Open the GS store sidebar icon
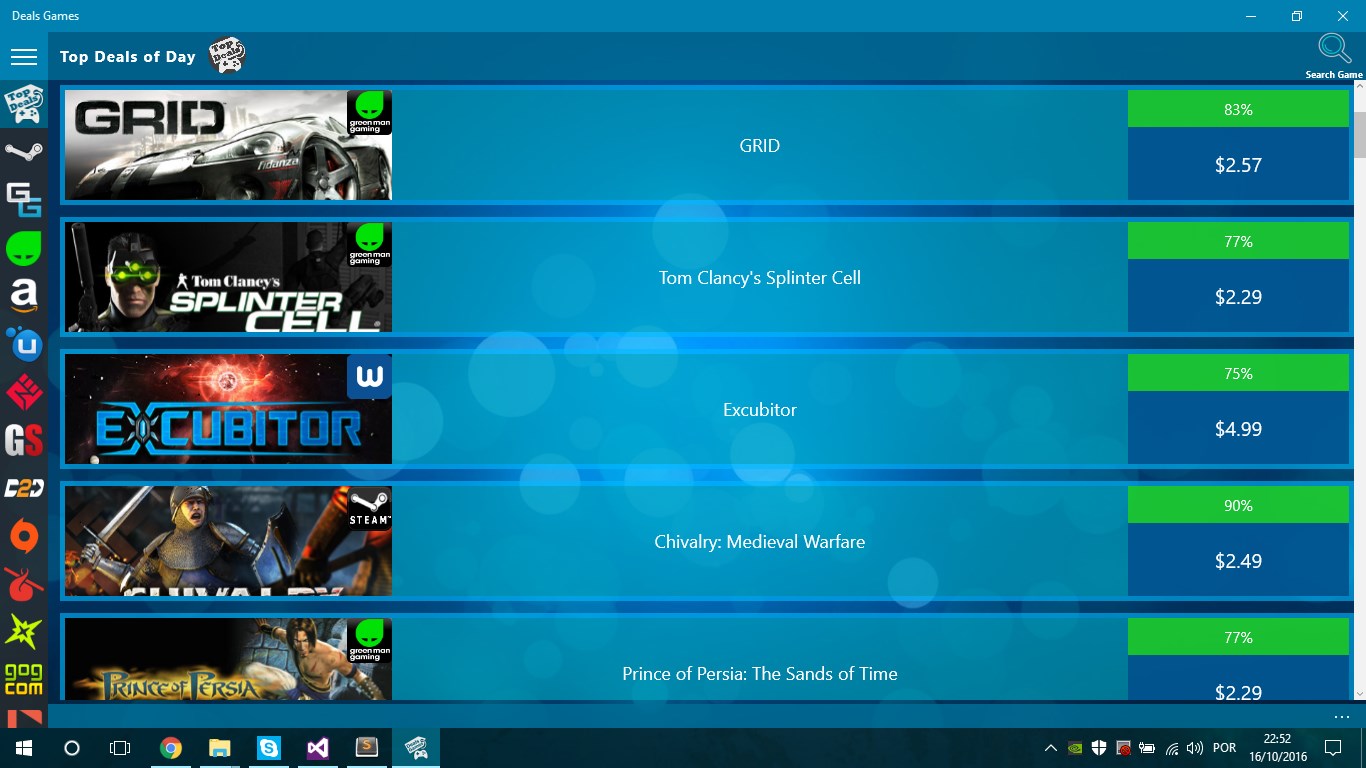 tap(24, 441)
